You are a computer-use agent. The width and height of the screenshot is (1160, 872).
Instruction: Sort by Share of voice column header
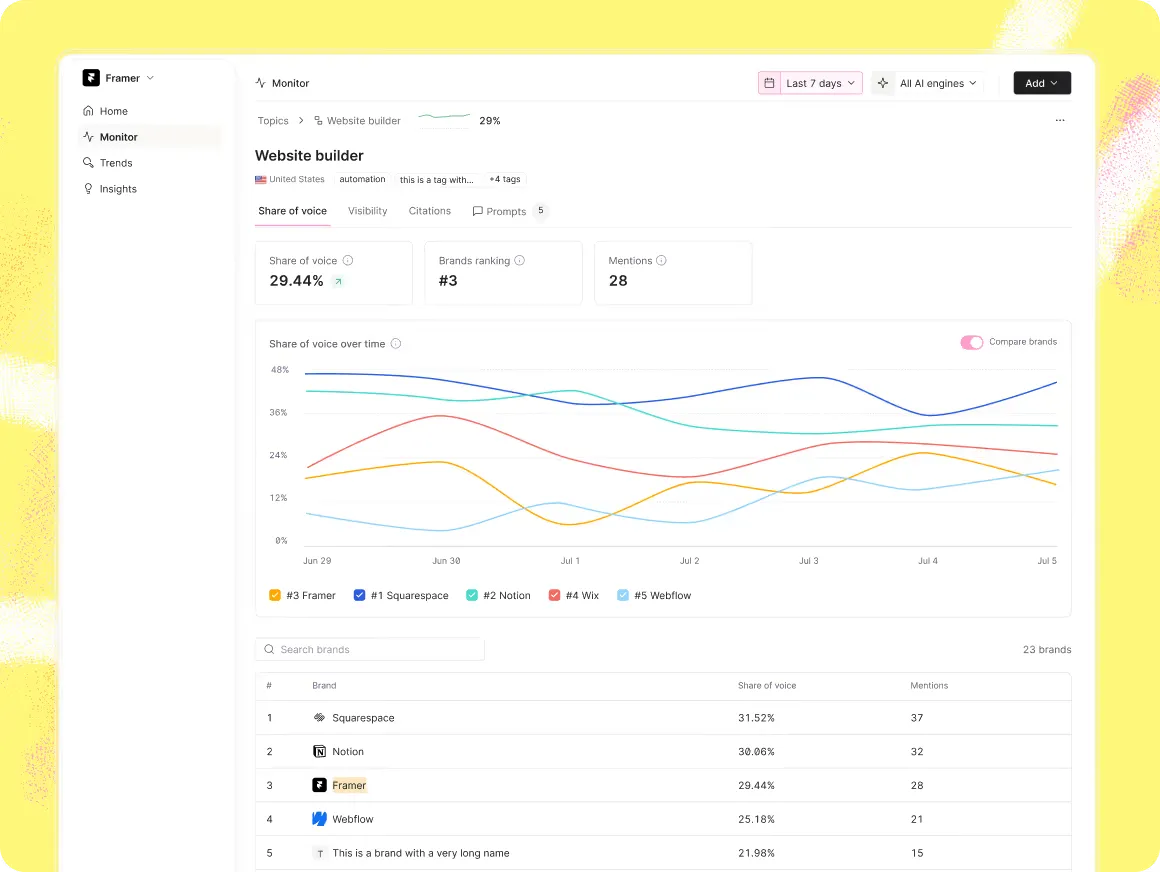click(x=767, y=686)
